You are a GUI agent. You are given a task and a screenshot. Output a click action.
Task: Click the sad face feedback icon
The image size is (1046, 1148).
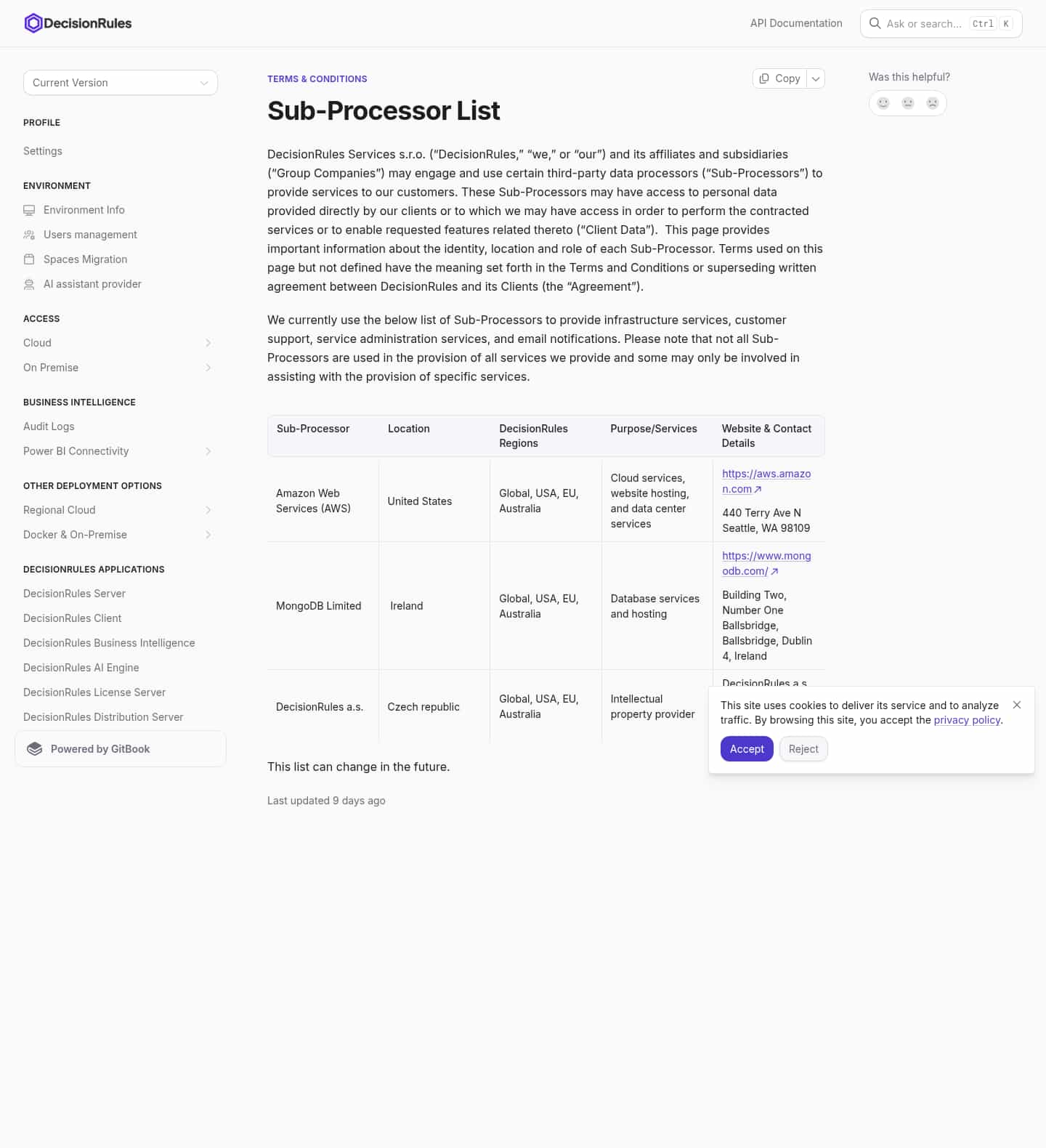pos(933,103)
